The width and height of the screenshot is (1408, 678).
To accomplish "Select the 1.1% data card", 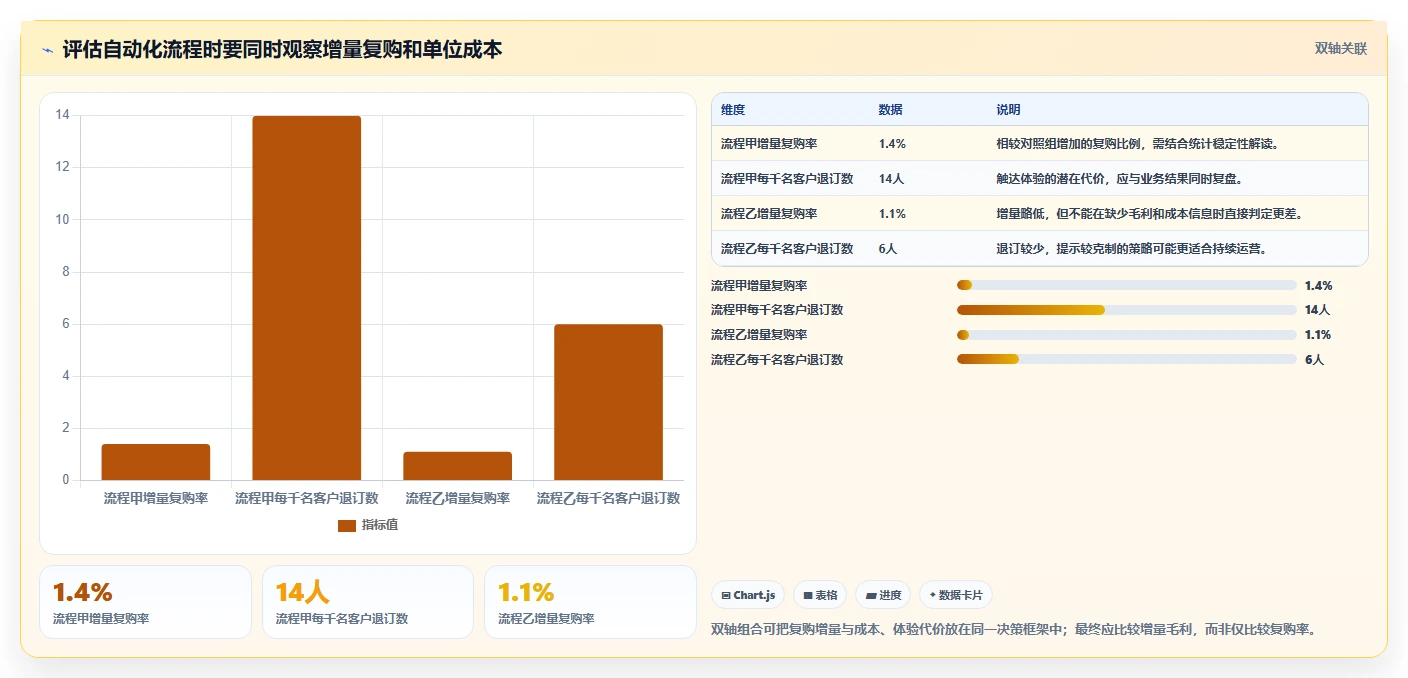I will (x=590, y=602).
